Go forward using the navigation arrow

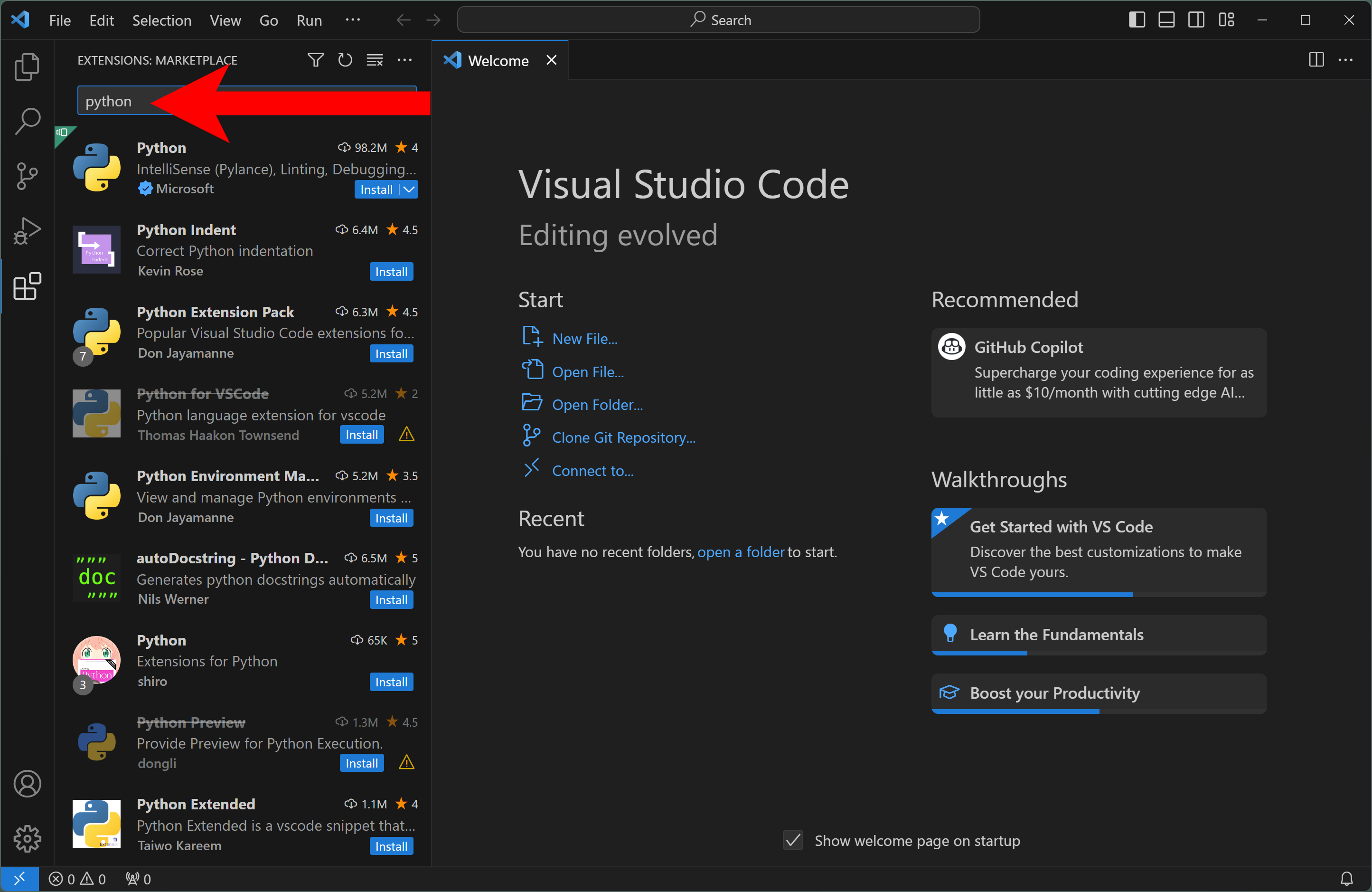tap(433, 20)
